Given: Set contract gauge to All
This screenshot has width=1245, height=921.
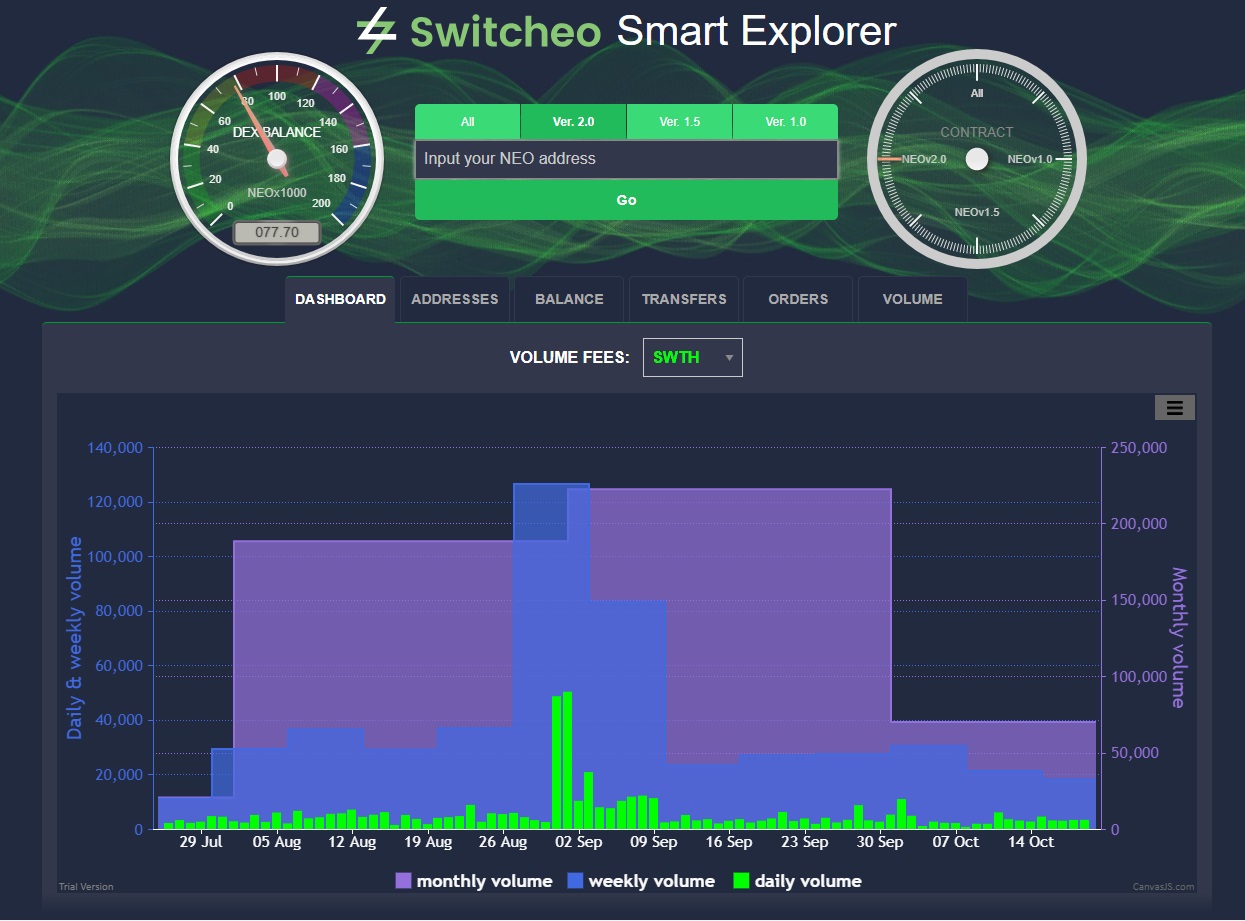Looking at the screenshot, I should [977, 93].
